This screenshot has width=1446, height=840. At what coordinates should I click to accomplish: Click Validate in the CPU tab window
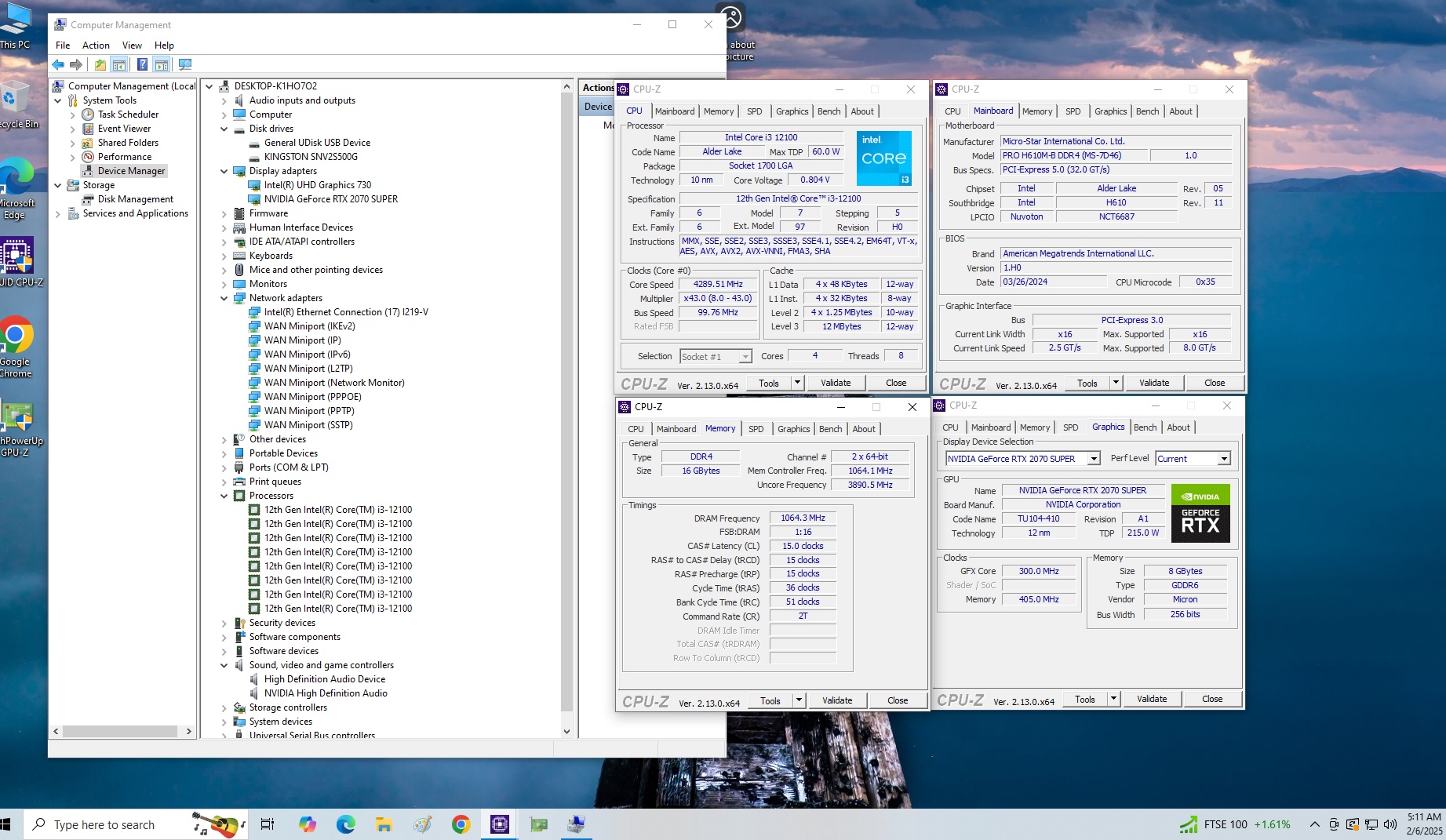click(836, 383)
